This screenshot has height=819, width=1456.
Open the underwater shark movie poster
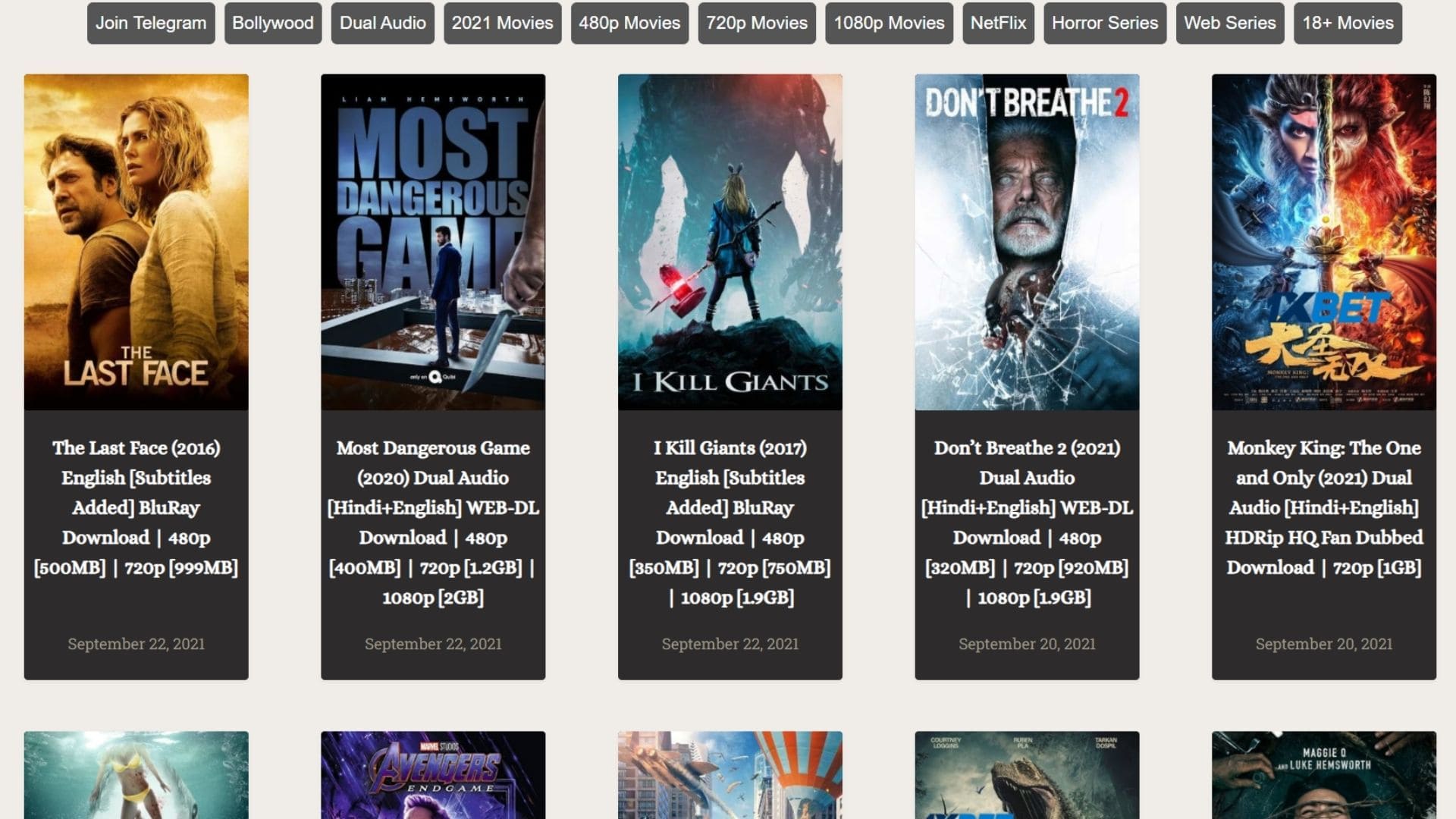pyautogui.click(x=136, y=775)
